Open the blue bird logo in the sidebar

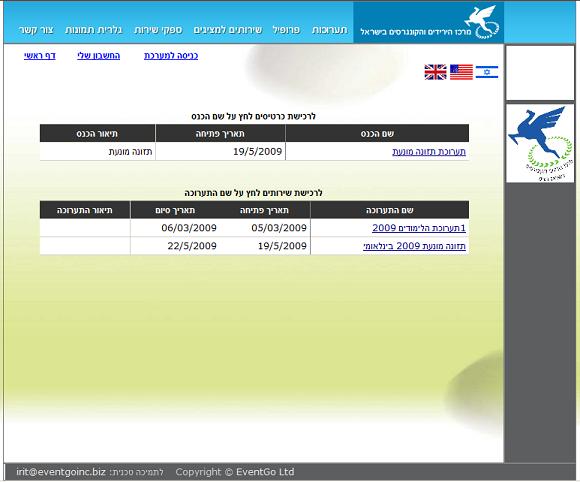(x=540, y=144)
